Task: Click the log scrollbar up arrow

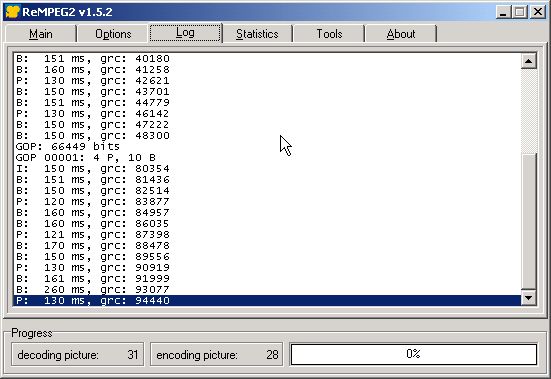Action: click(529, 61)
